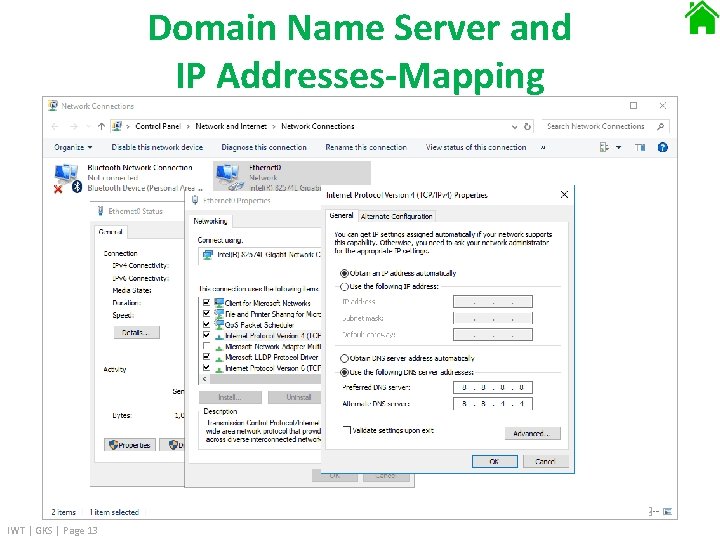Screen dimensions: 720x540
Task: Toggle Internet Protocol Version 4 checkbox
Action: click(206, 335)
